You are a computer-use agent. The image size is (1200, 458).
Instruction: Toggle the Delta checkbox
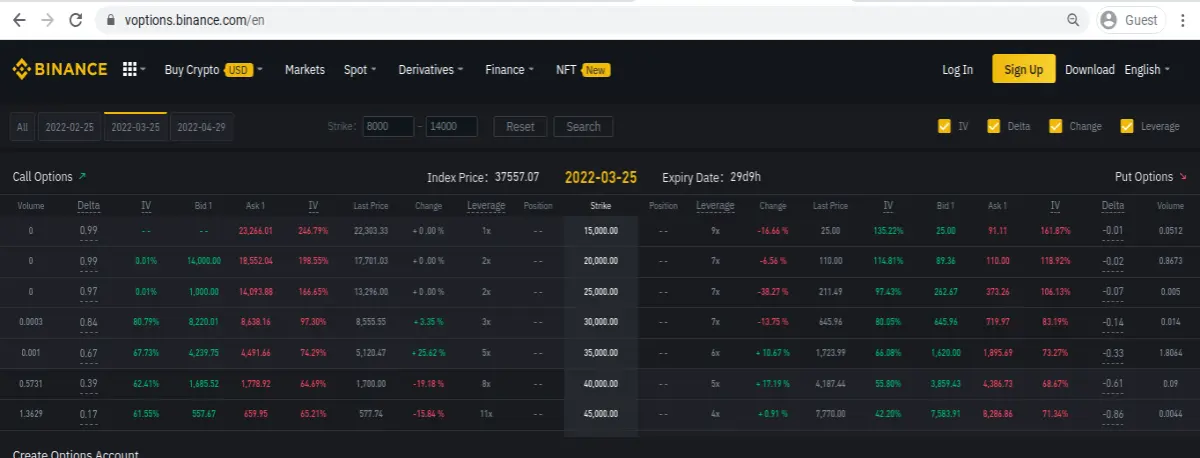click(994, 126)
